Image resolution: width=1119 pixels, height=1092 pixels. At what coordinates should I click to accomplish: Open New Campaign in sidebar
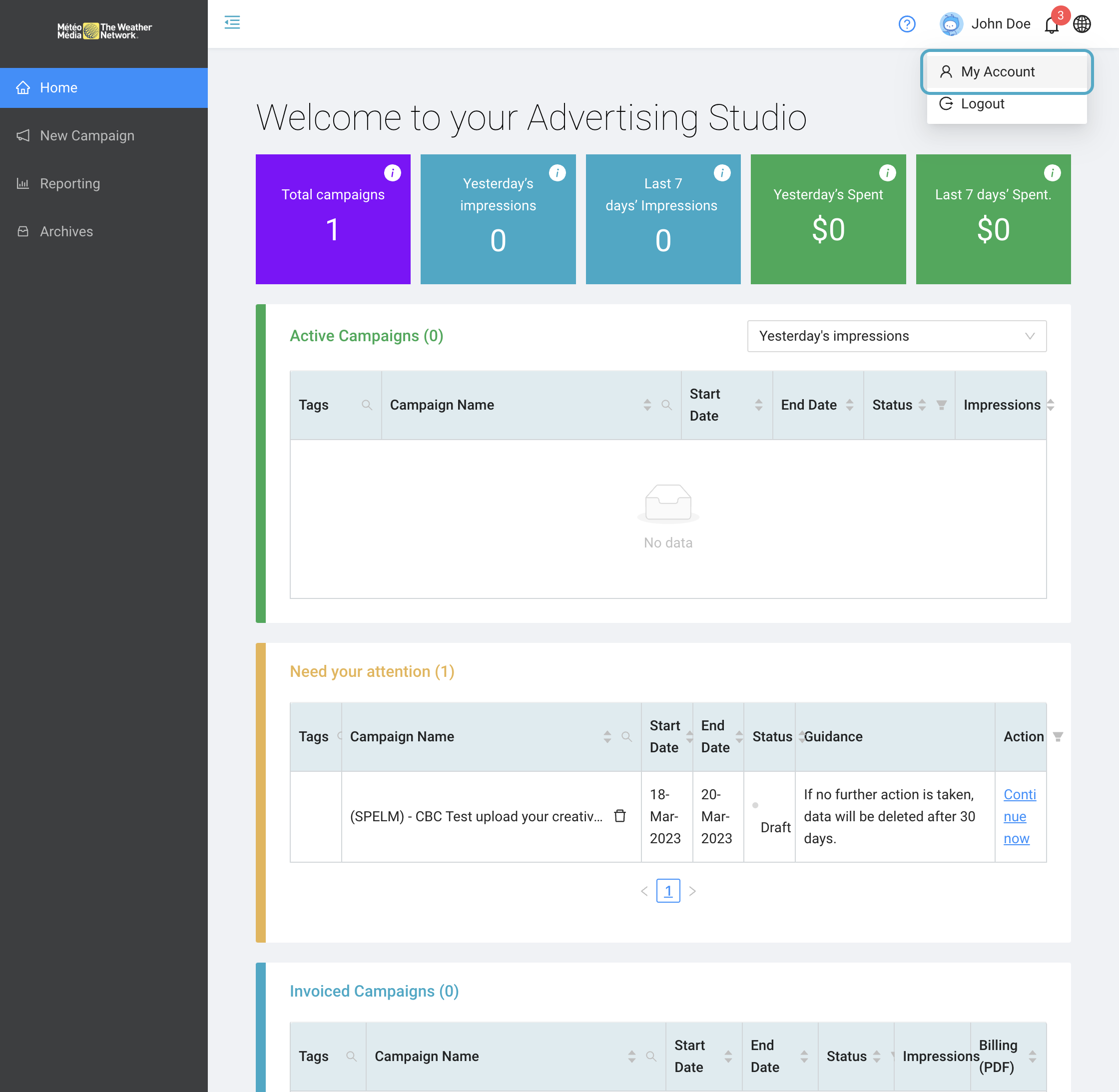coord(104,136)
